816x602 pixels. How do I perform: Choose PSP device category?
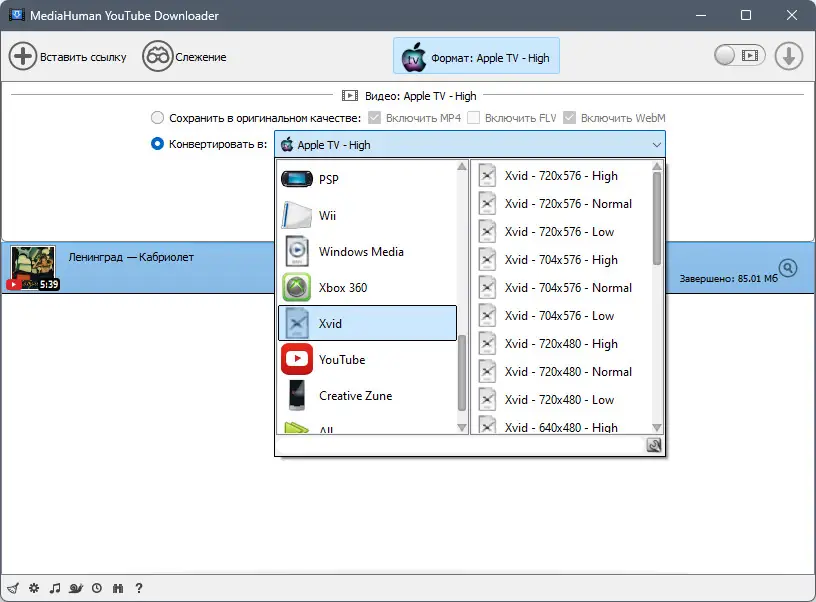pos(367,179)
